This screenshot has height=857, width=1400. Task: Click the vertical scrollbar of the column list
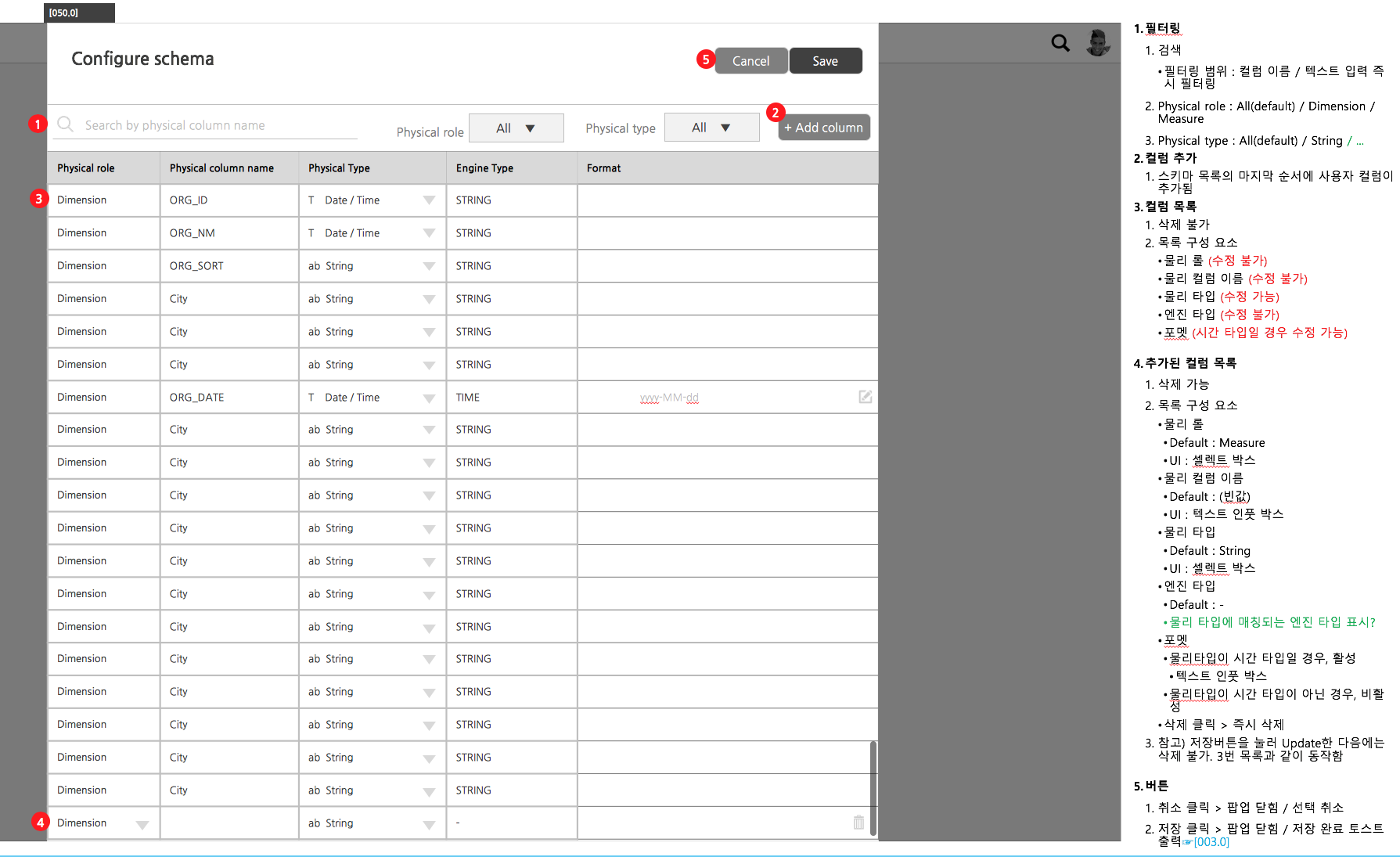tap(873, 788)
